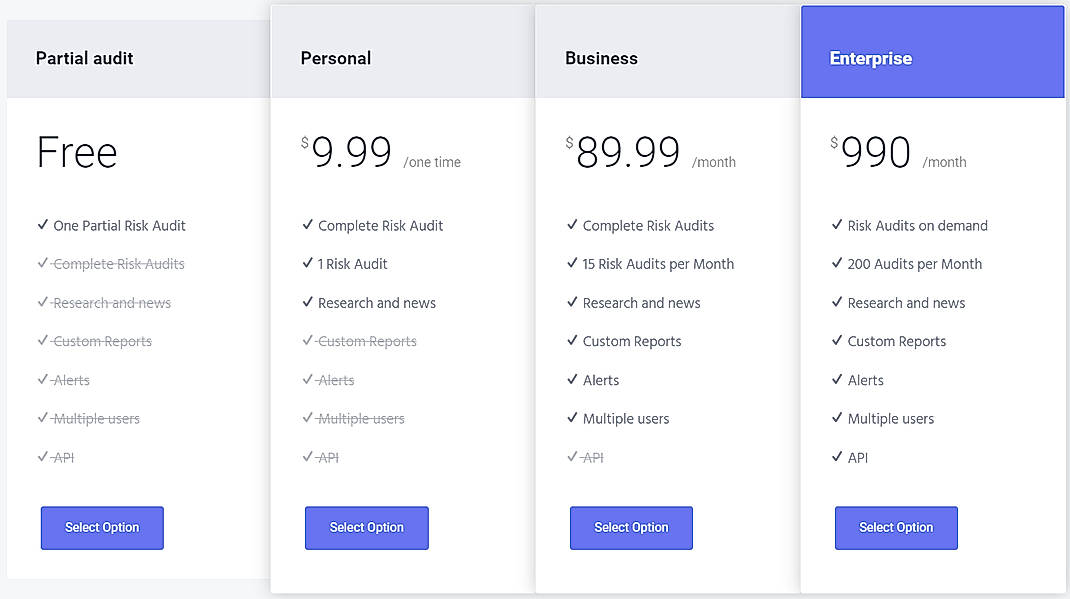Click Select Option under the Personal plan
This screenshot has width=1070, height=599.
coord(366,527)
